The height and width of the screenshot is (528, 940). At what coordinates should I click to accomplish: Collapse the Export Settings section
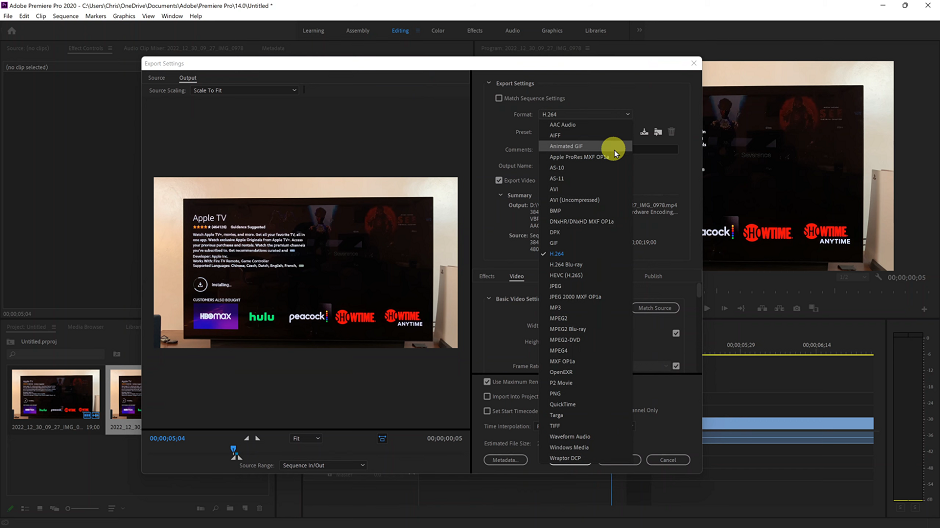click(489, 83)
